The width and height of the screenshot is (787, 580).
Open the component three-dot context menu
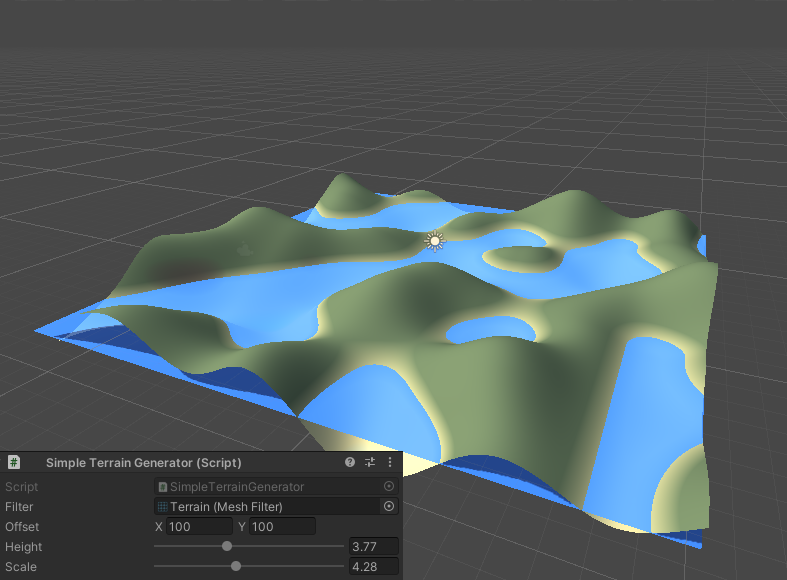coord(390,462)
